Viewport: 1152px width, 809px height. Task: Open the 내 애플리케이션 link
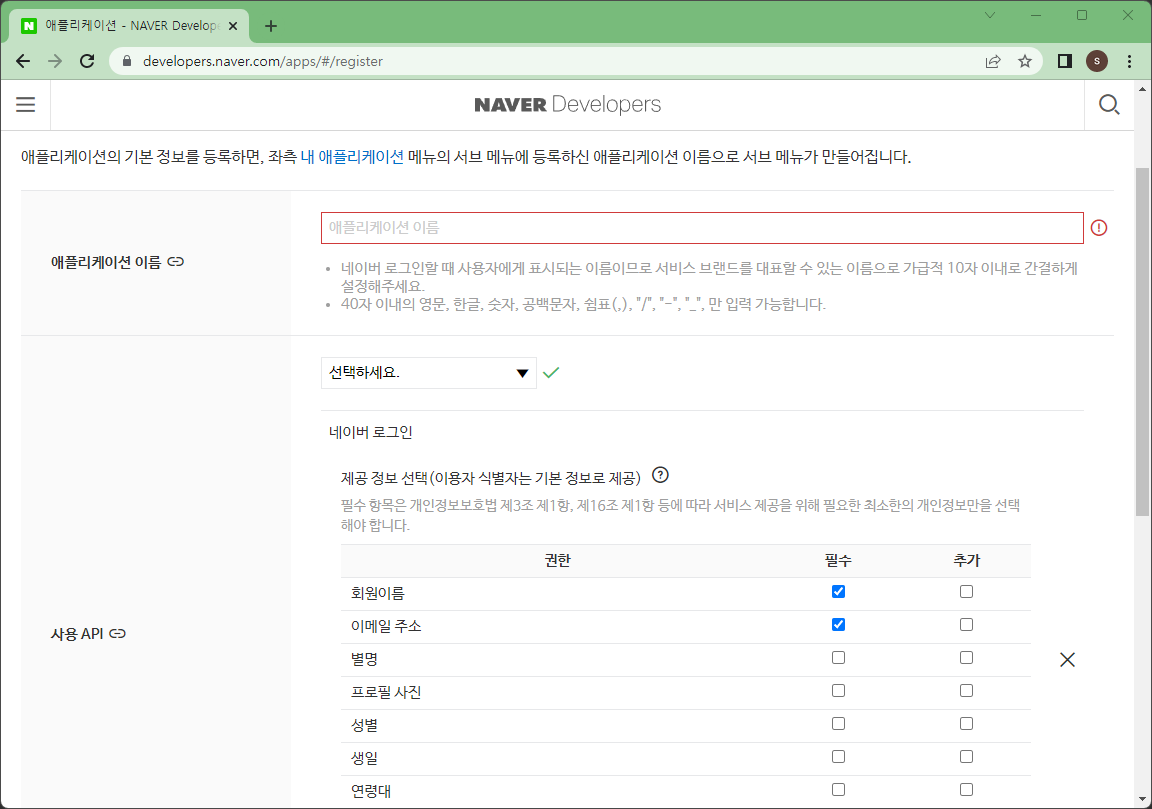click(352, 157)
